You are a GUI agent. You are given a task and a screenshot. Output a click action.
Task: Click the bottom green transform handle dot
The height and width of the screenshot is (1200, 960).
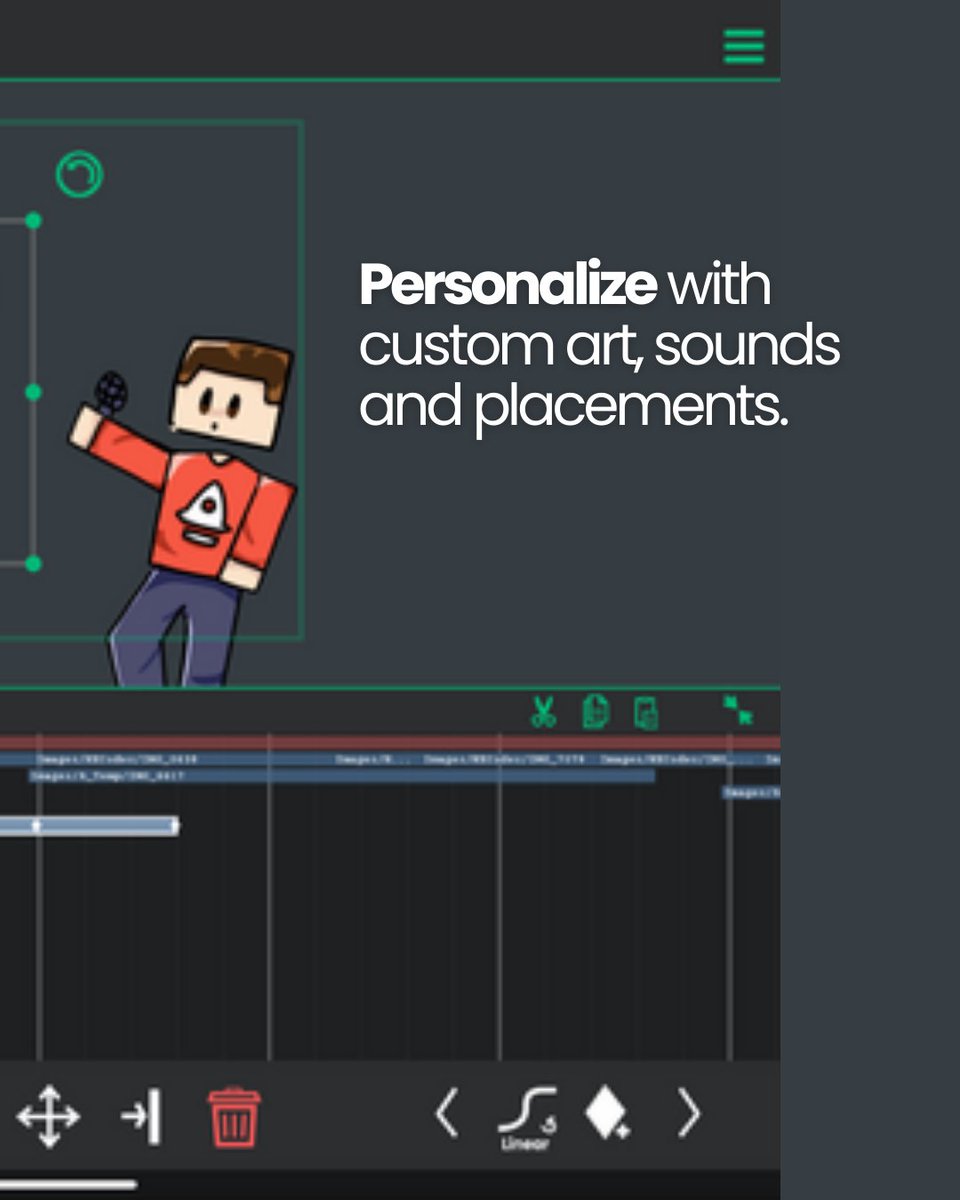(x=33, y=564)
